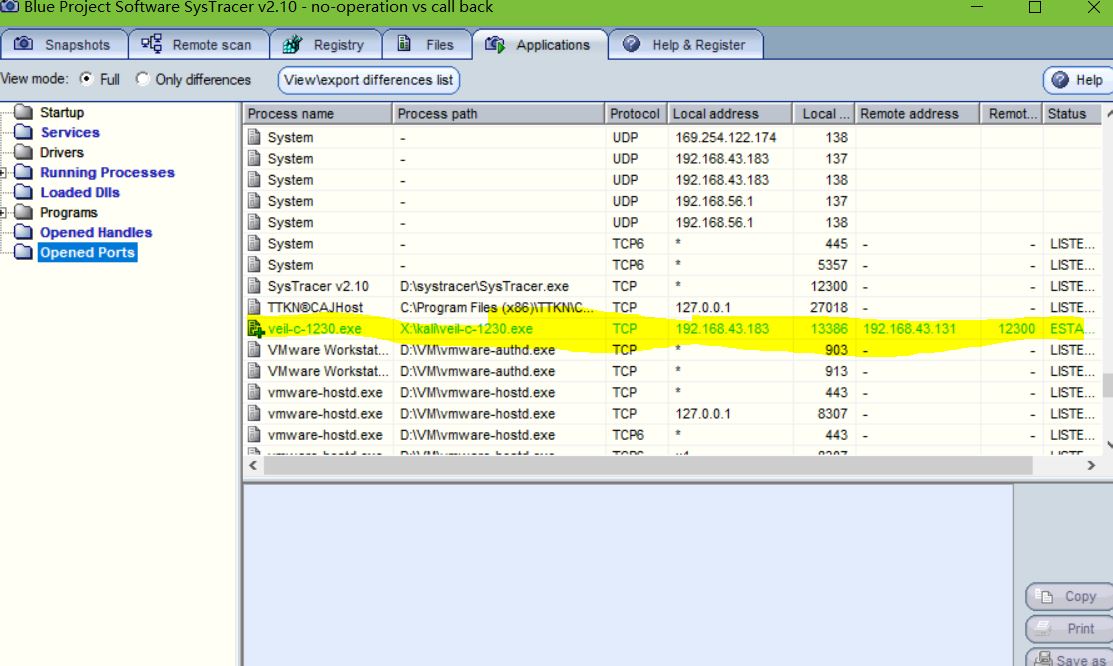Click icon of vmware-hostd.exe port 8307 row
Viewport: 1113px width, 666px height.
(x=254, y=413)
